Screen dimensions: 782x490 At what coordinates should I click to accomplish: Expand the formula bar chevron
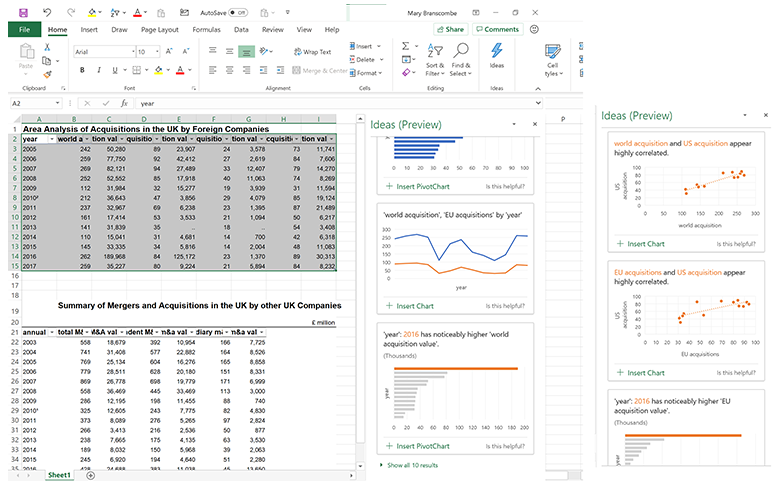click(538, 103)
